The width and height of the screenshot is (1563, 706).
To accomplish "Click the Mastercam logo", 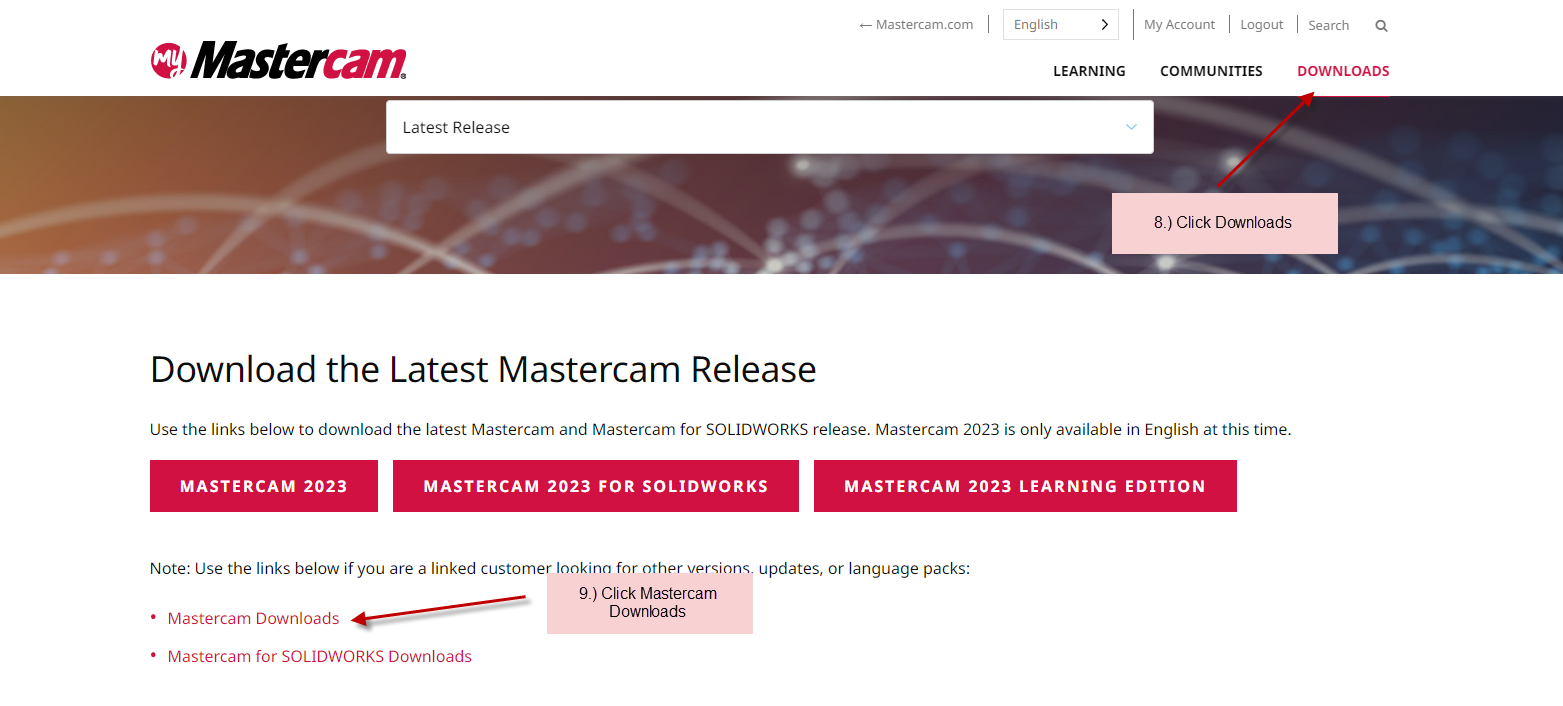I will 278,61.
